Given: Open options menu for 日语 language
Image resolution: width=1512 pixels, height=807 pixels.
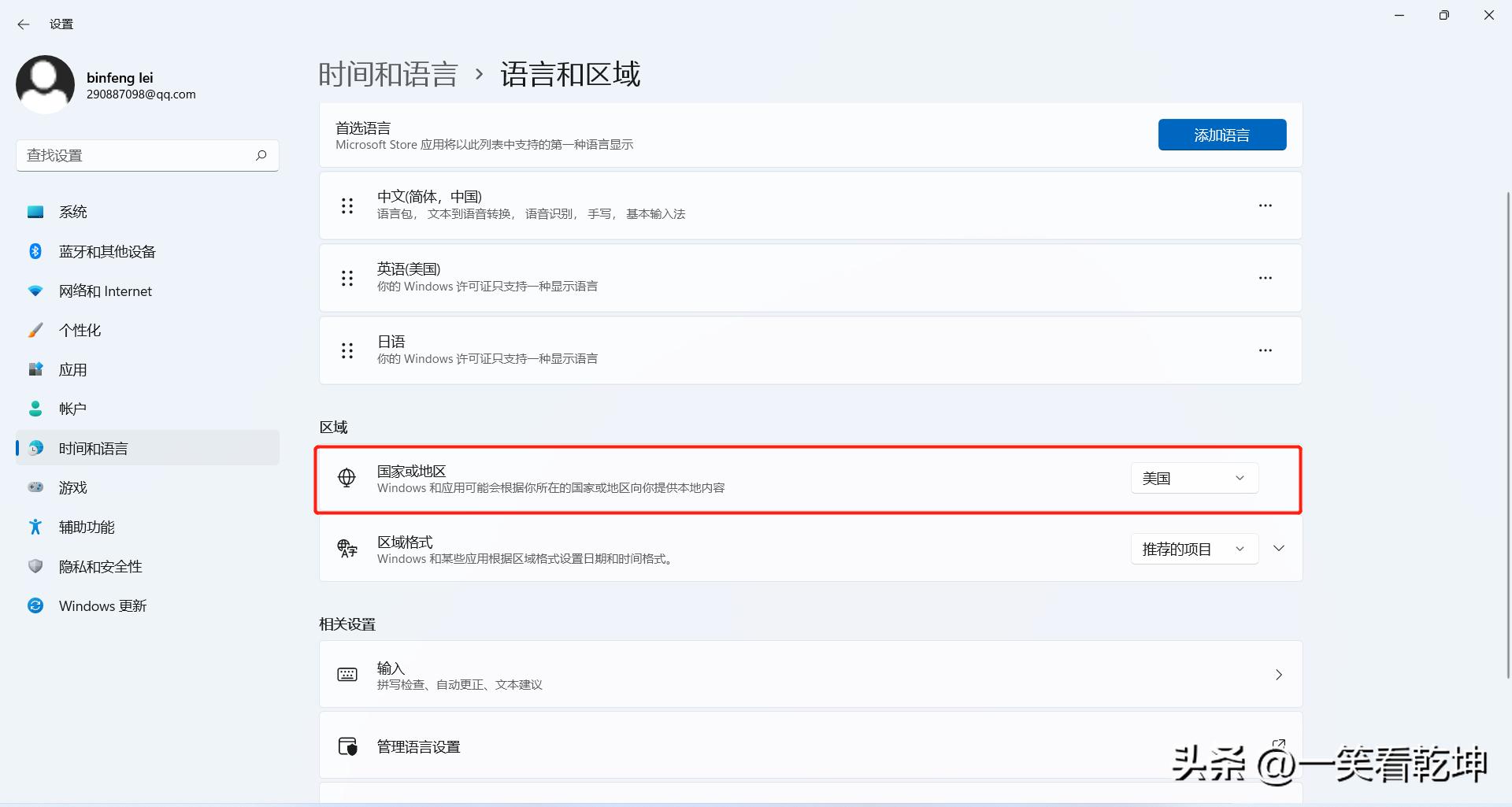Looking at the screenshot, I should coord(1265,350).
